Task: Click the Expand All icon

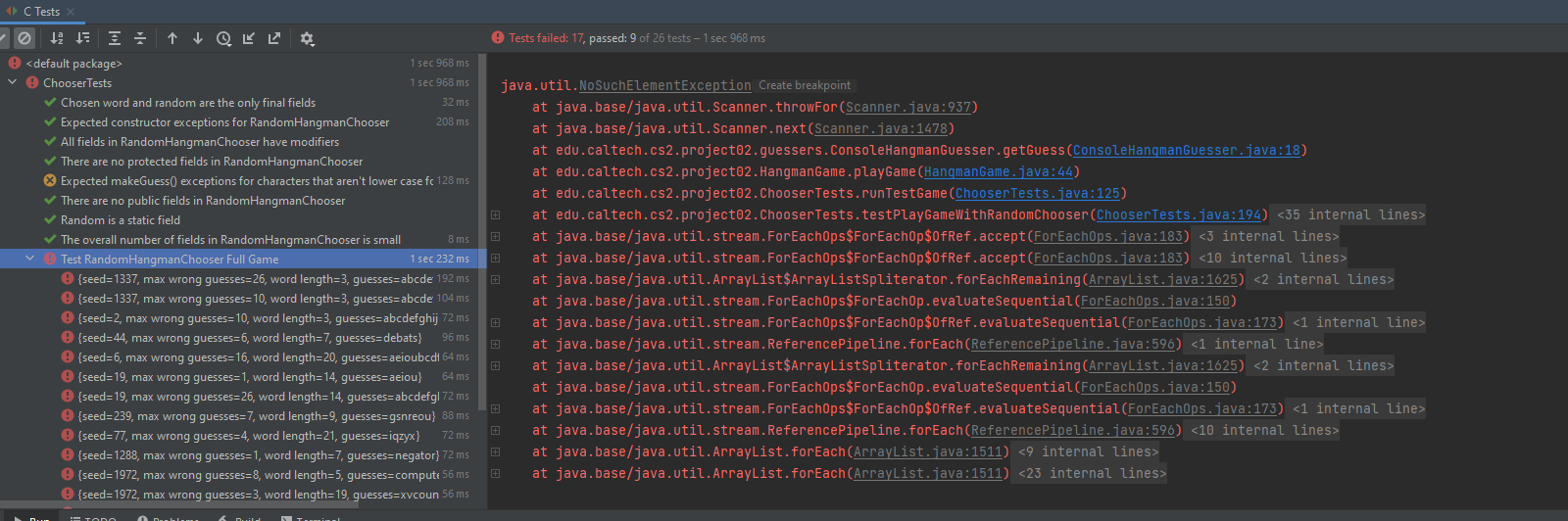Action: tap(115, 38)
